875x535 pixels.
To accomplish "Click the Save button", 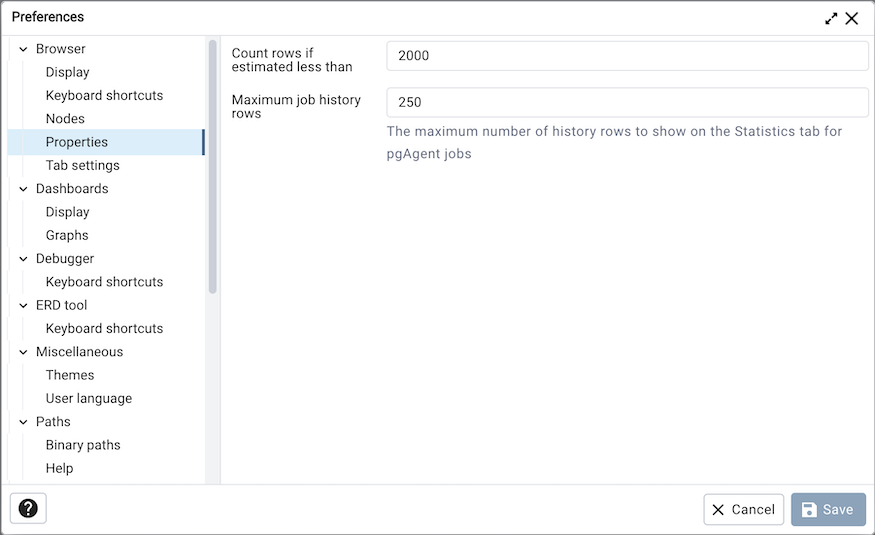I will (x=828, y=510).
